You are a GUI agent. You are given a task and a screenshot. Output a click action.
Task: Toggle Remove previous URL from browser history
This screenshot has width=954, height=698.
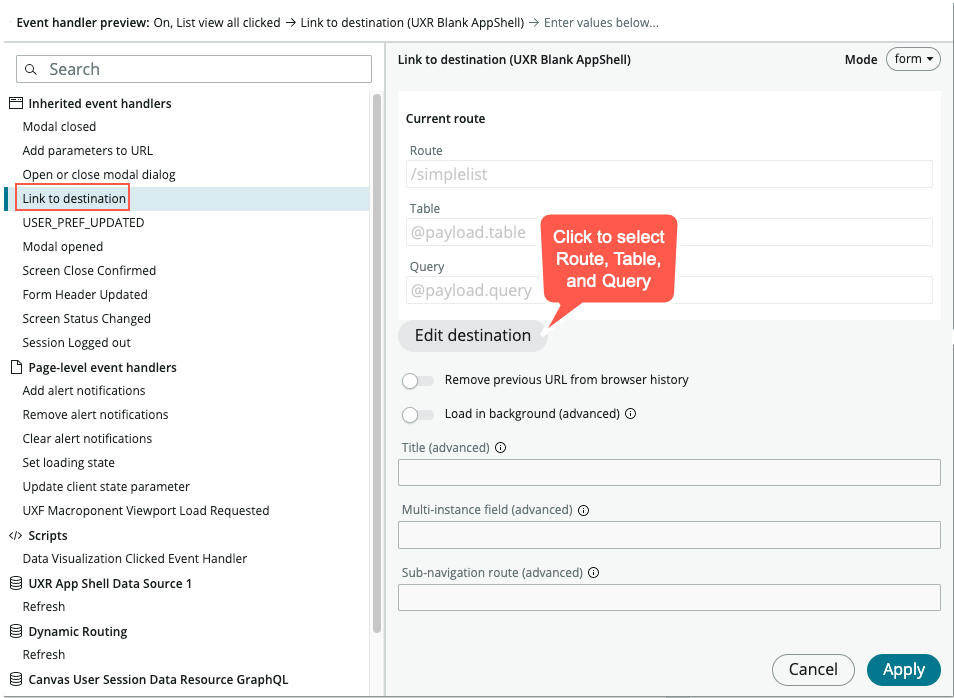[417, 381]
